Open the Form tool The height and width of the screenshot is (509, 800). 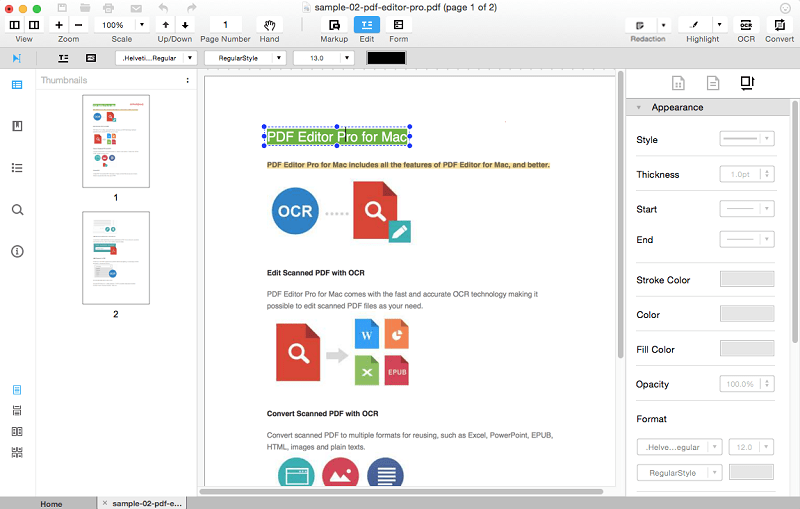(x=398, y=25)
